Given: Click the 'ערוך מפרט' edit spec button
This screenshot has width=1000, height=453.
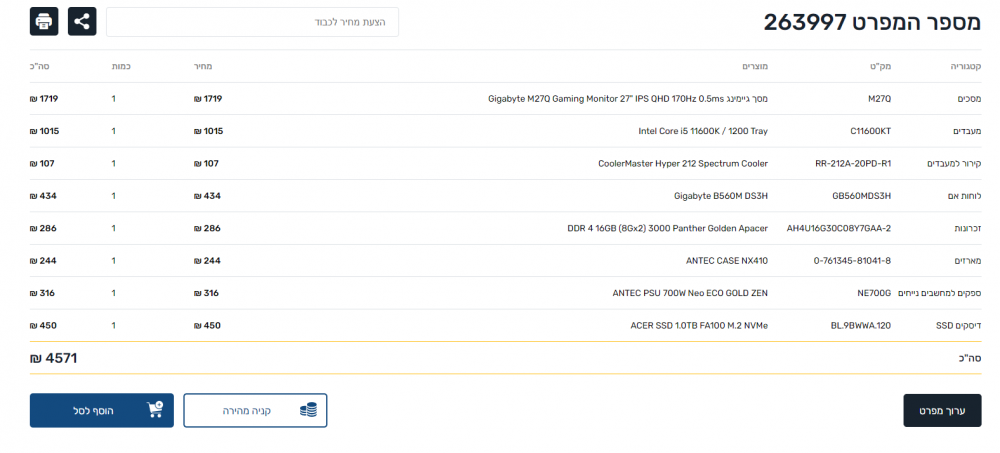Looking at the screenshot, I should (943, 410).
